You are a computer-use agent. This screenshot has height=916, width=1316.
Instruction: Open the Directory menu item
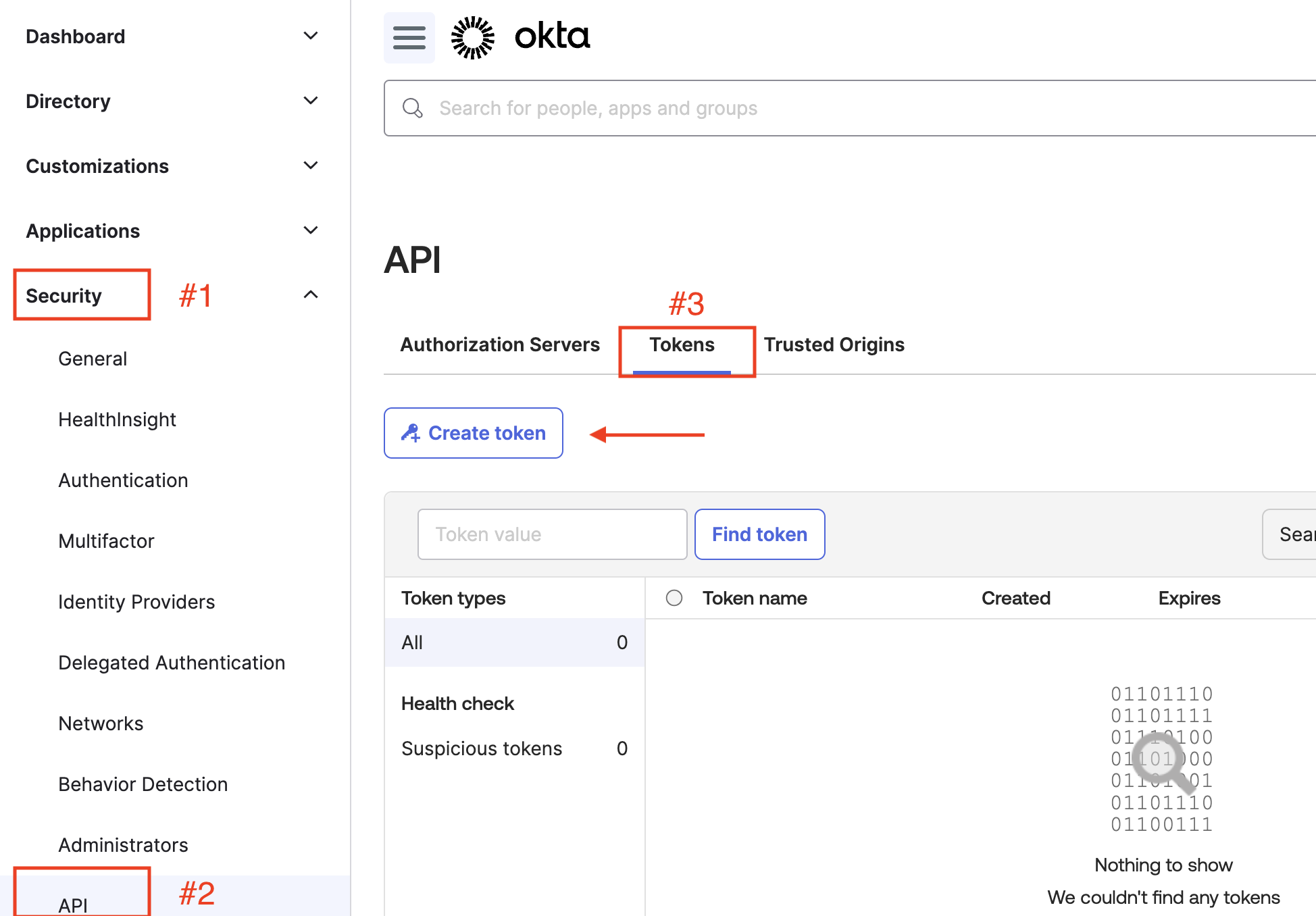click(x=68, y=101)
